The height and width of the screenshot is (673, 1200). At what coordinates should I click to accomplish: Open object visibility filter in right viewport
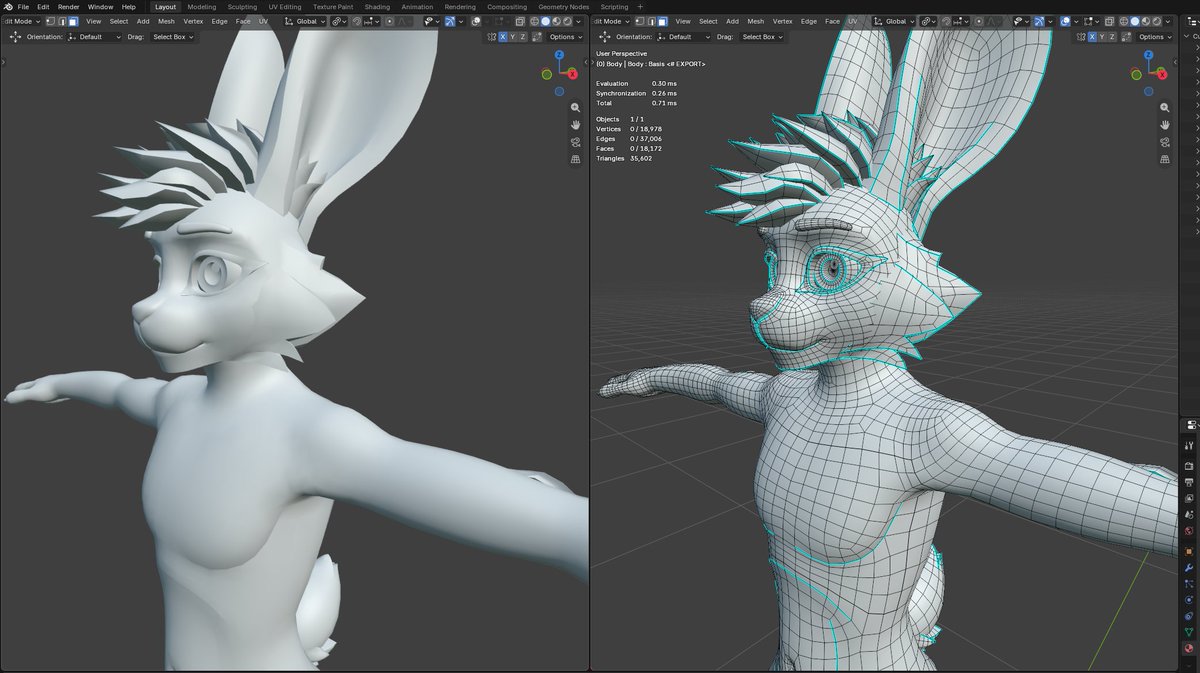pos(1020,21)
